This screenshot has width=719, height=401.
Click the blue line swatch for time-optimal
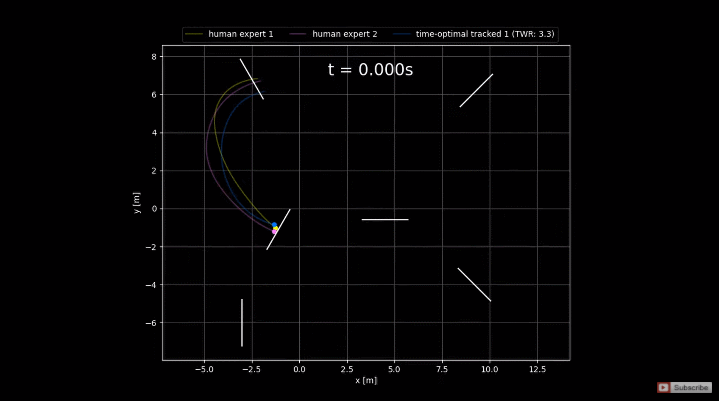[x=402, y=34]
